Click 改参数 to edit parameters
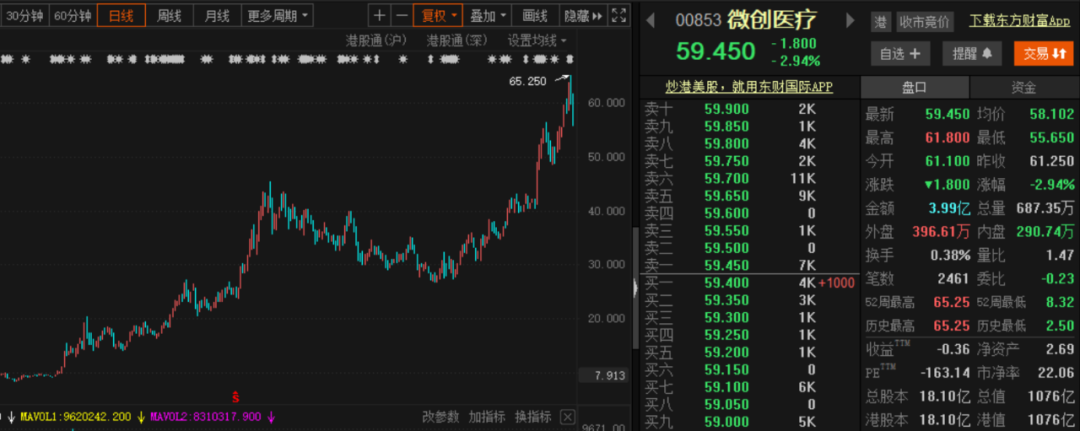The height and width of the screenshot is (431, 1080). (x=440, y=417)
